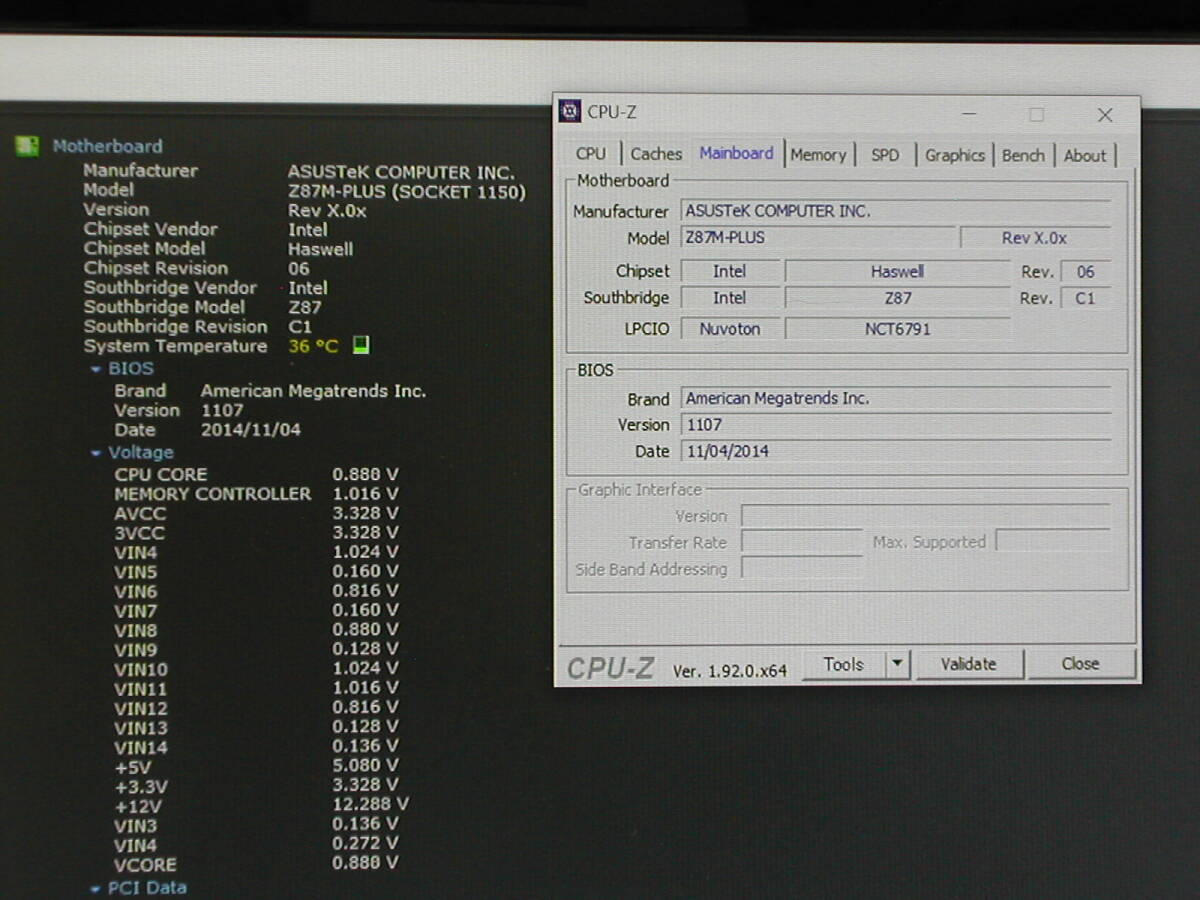Click the VIN14 voltage row
Image resolution: width=1200 pixels, height=900 pixels.
pyautogui.click(x=256, y=747)
